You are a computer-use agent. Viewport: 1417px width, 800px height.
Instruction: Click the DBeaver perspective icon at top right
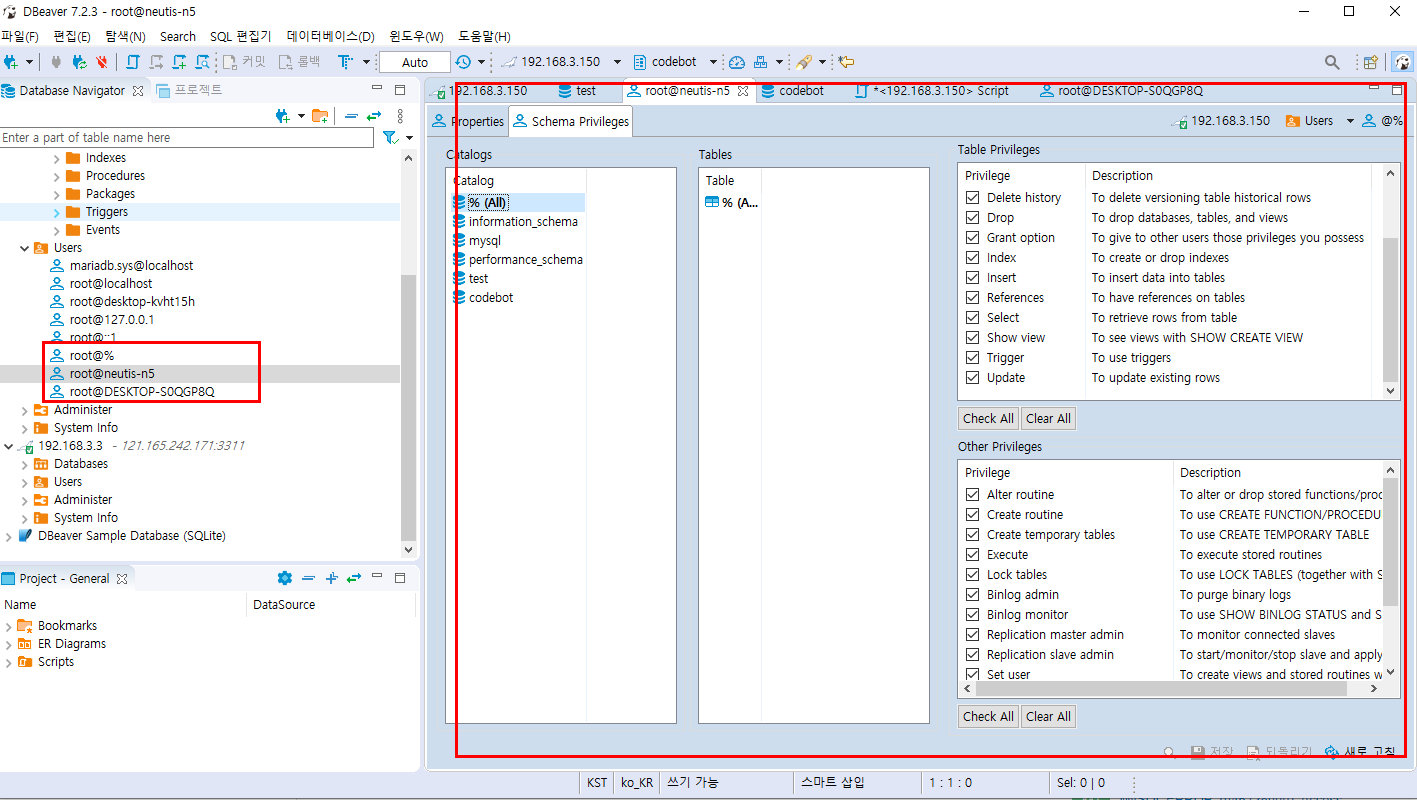[1403, 62]
